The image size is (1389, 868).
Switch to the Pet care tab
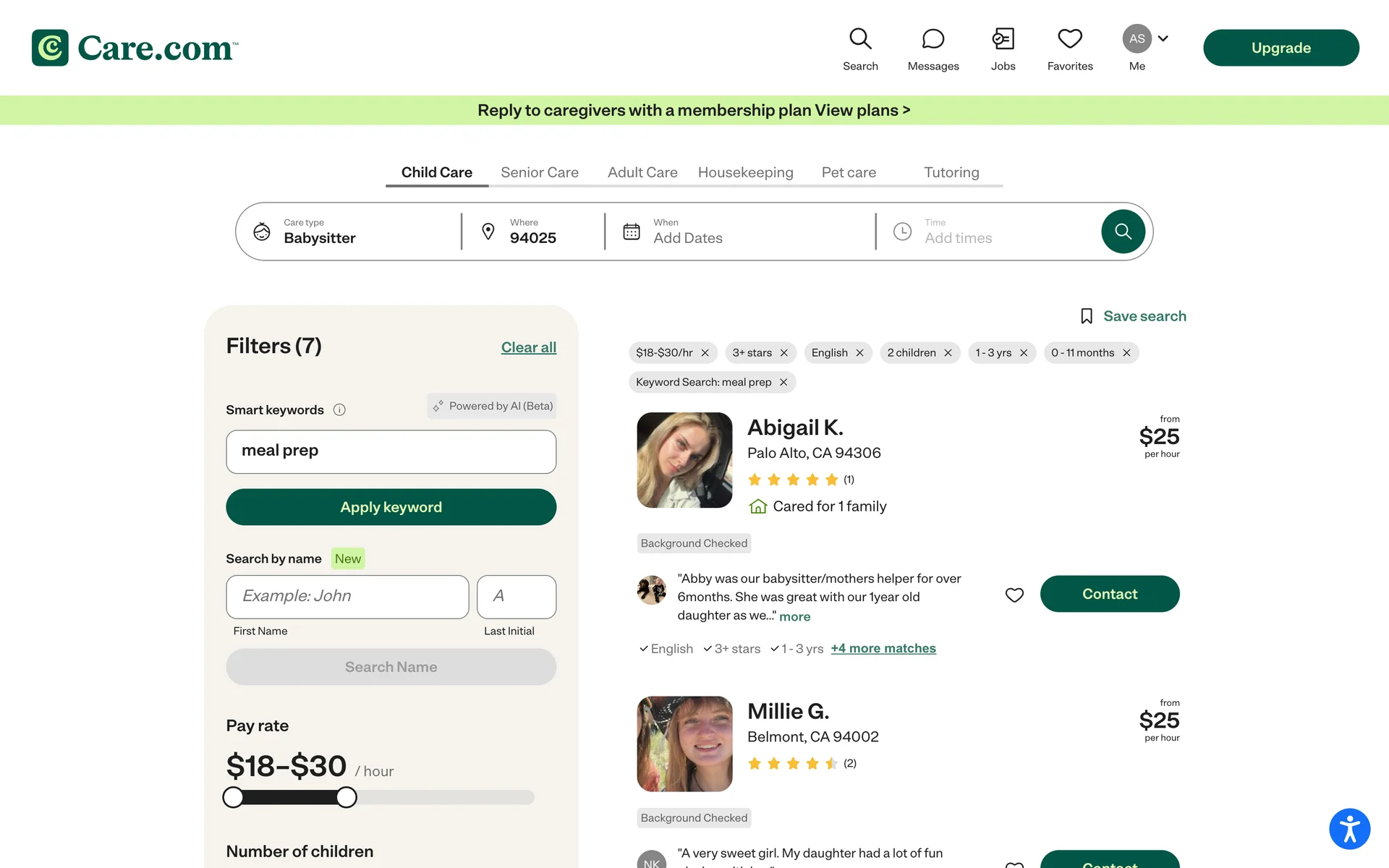point(848,172)
